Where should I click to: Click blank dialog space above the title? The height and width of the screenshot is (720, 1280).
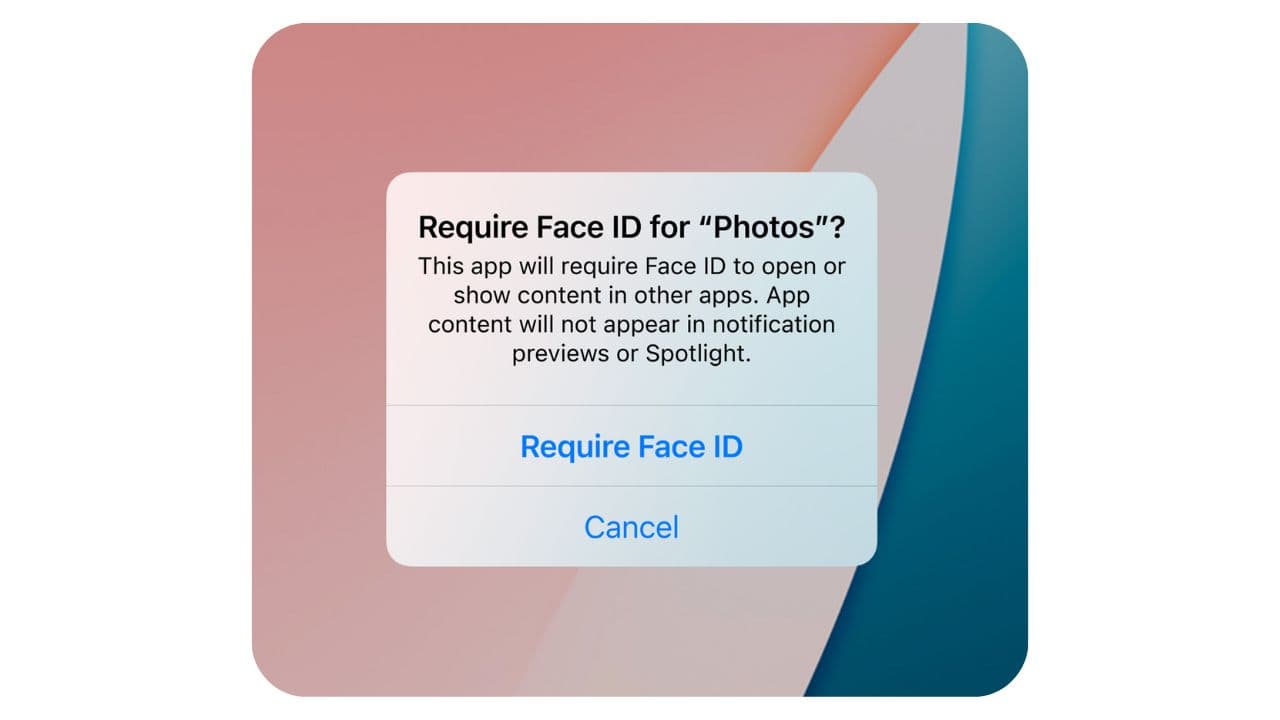pyautogui.click(x=631, y=190)
